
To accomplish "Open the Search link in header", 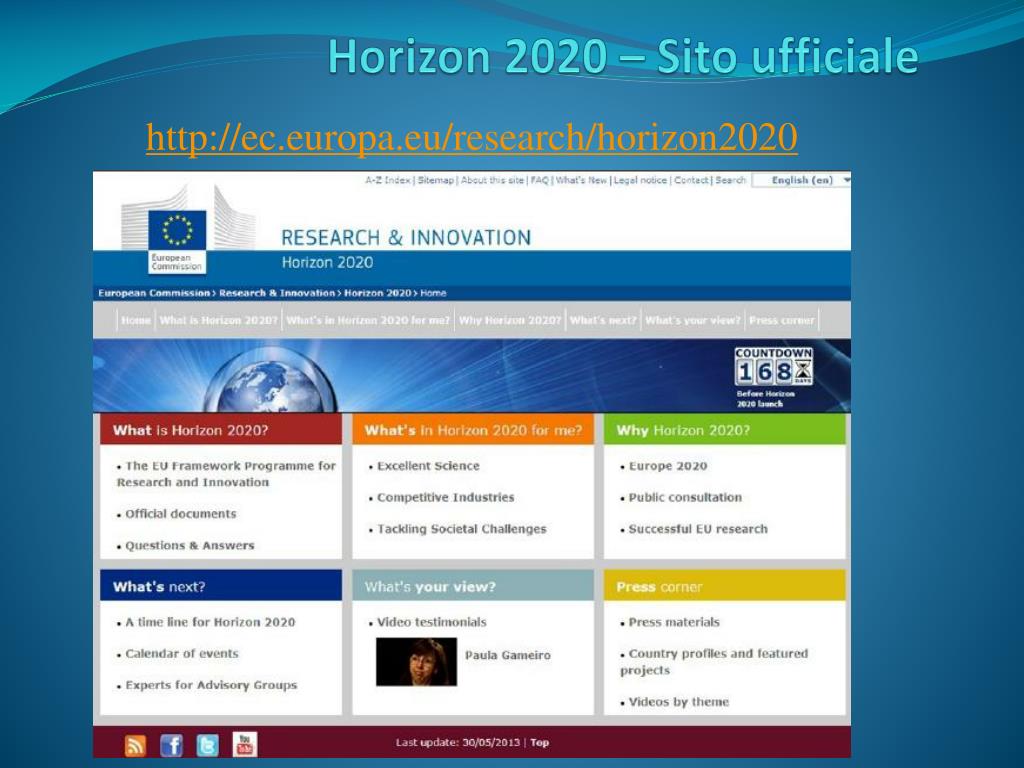I will click(730, 180).
